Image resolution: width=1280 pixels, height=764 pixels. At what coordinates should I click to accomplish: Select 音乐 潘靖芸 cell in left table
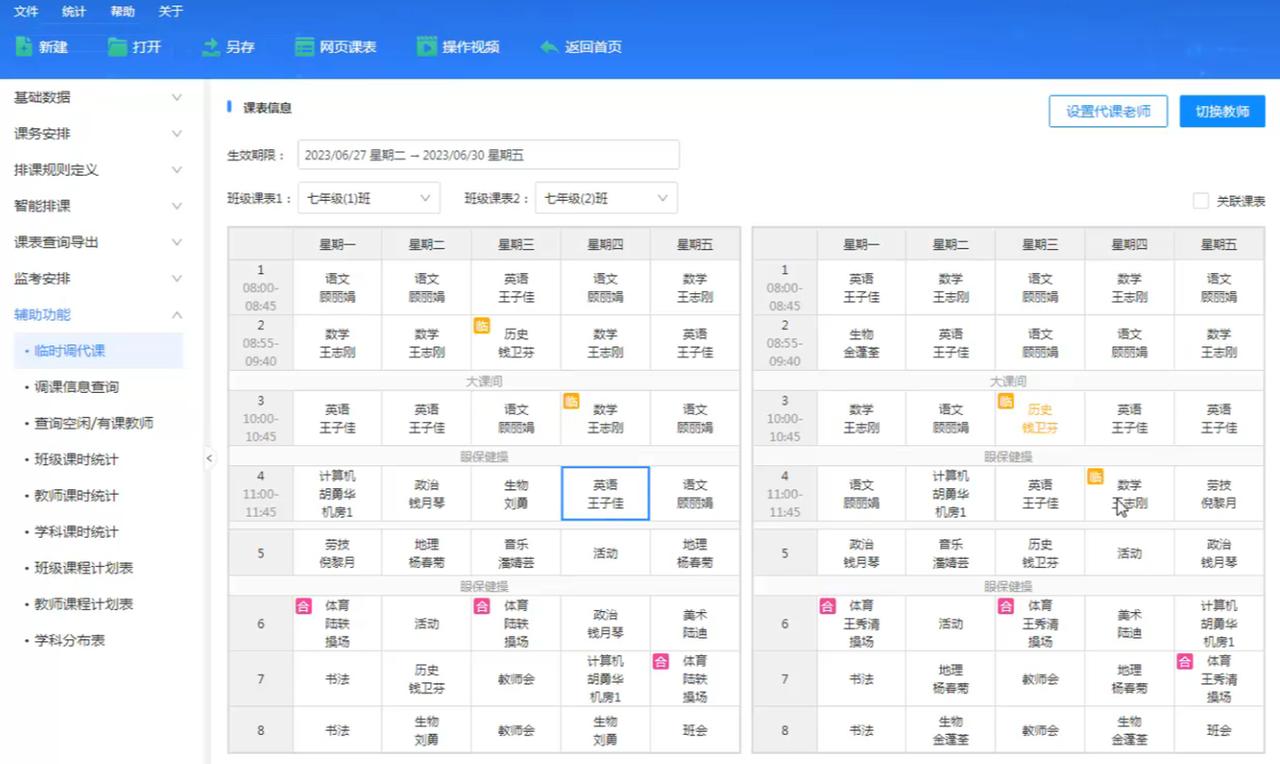coord(516,553)
